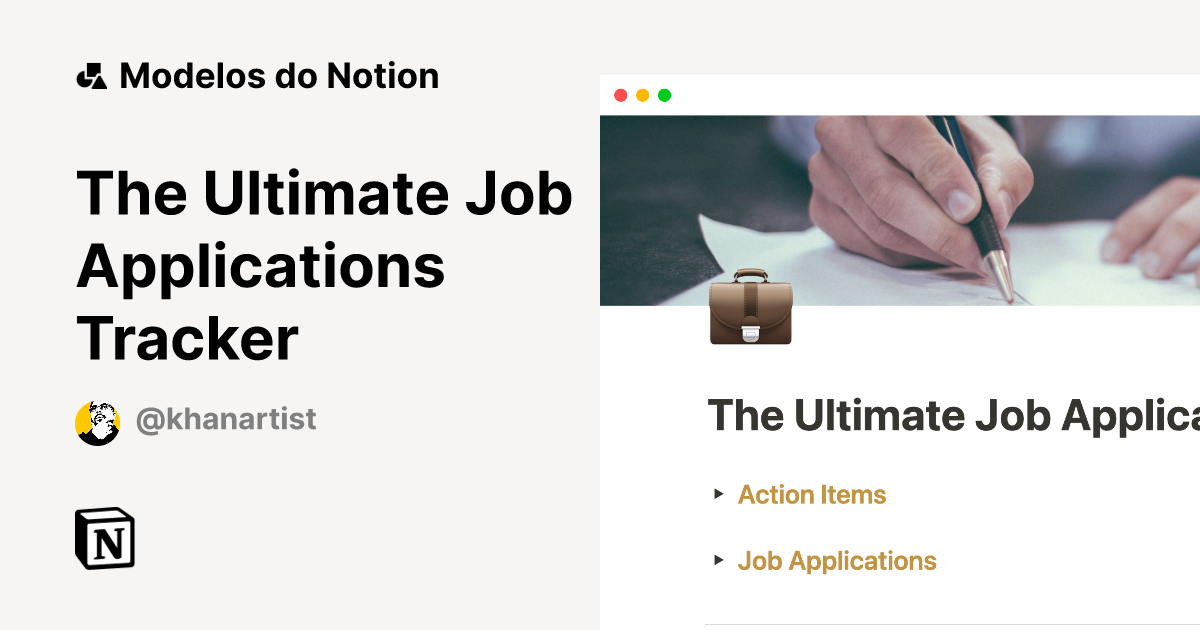The image size is (1200, 630).
Task: Open the Ultimate Job Applications Tracker title
Action: (x=325, y=265)
